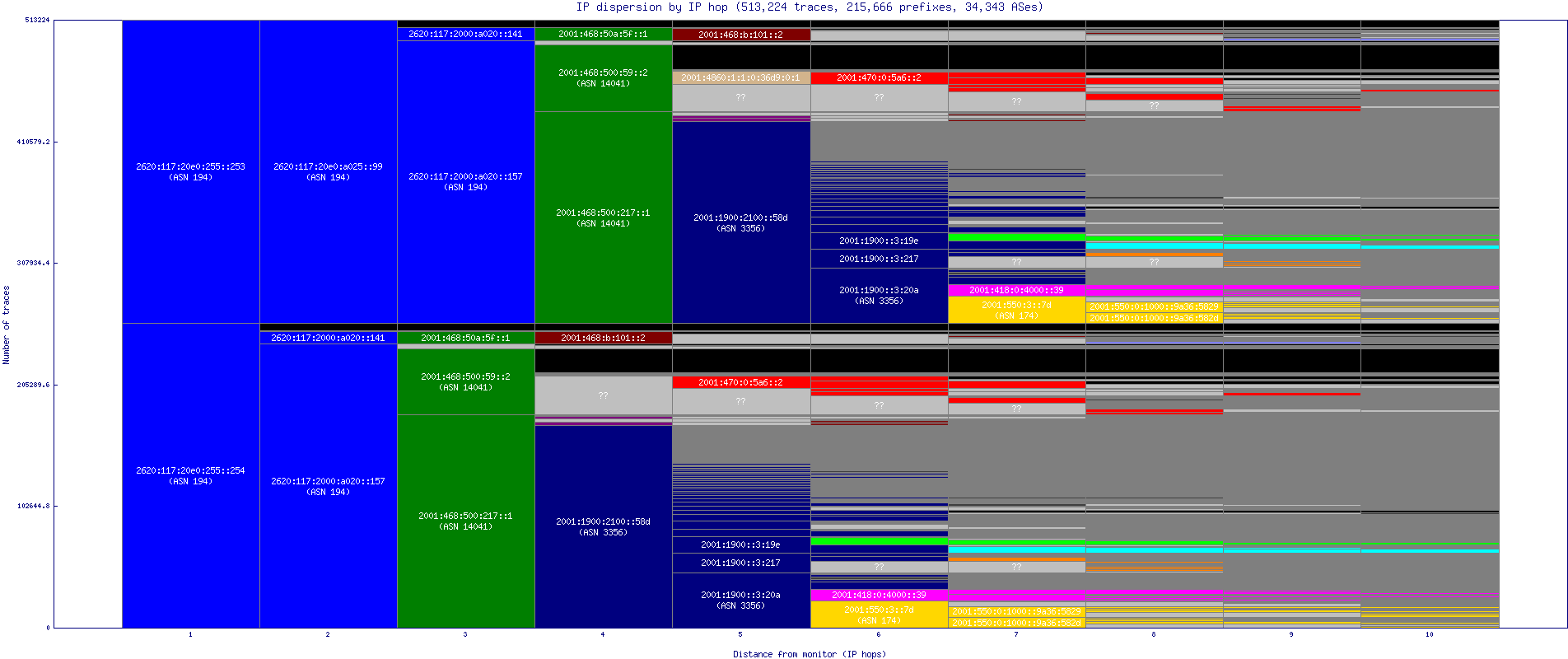Image resolution: width=1568 pixels, height=659 pixels.
Task: Select 2001:1900::3:217 in hop 6 column
Action: tap(880, 259)
